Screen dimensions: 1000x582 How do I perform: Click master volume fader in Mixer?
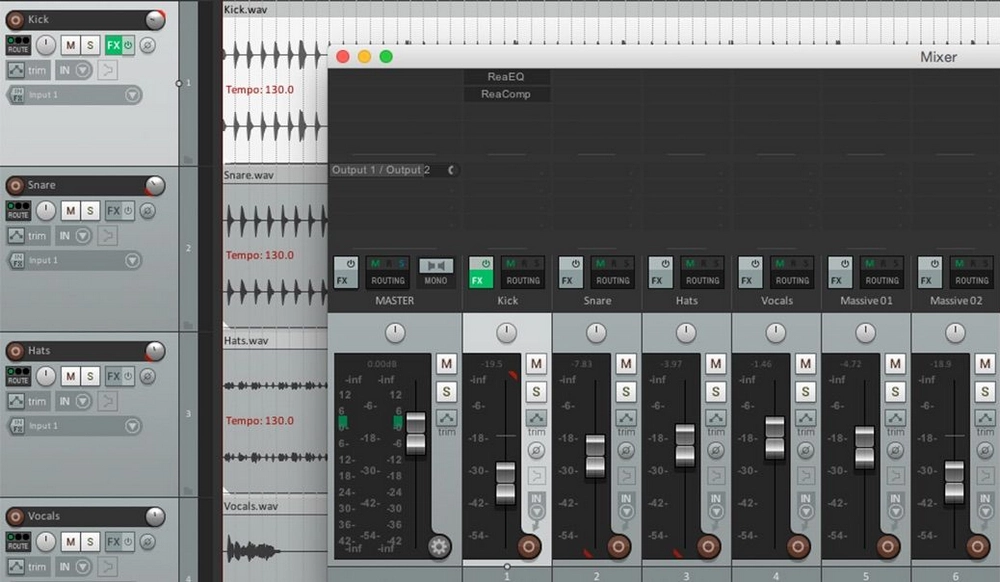coord(416,433)
